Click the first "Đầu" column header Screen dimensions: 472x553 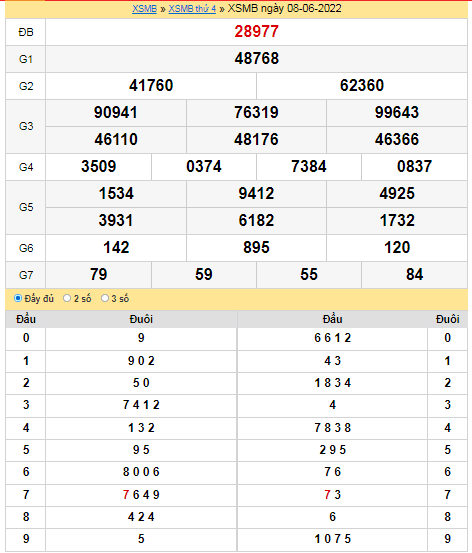point(26,319)
